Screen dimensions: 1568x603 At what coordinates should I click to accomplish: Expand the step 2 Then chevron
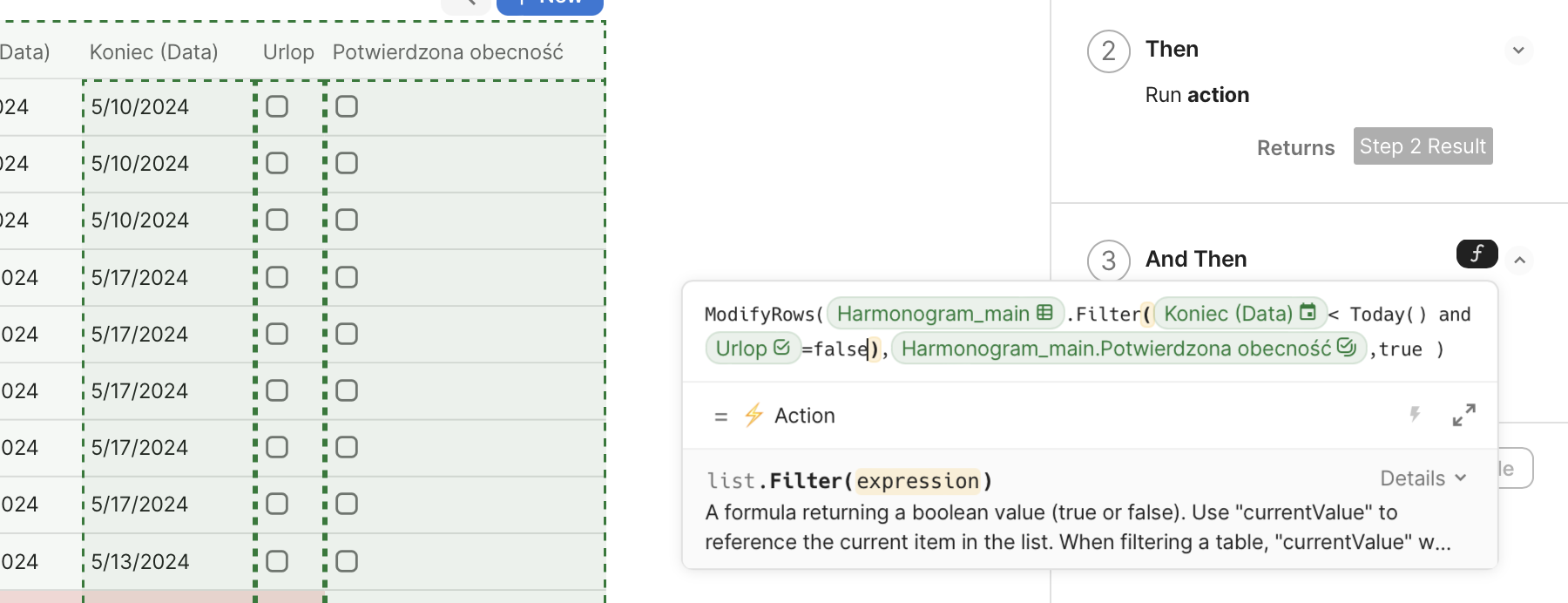(1518, 51)
